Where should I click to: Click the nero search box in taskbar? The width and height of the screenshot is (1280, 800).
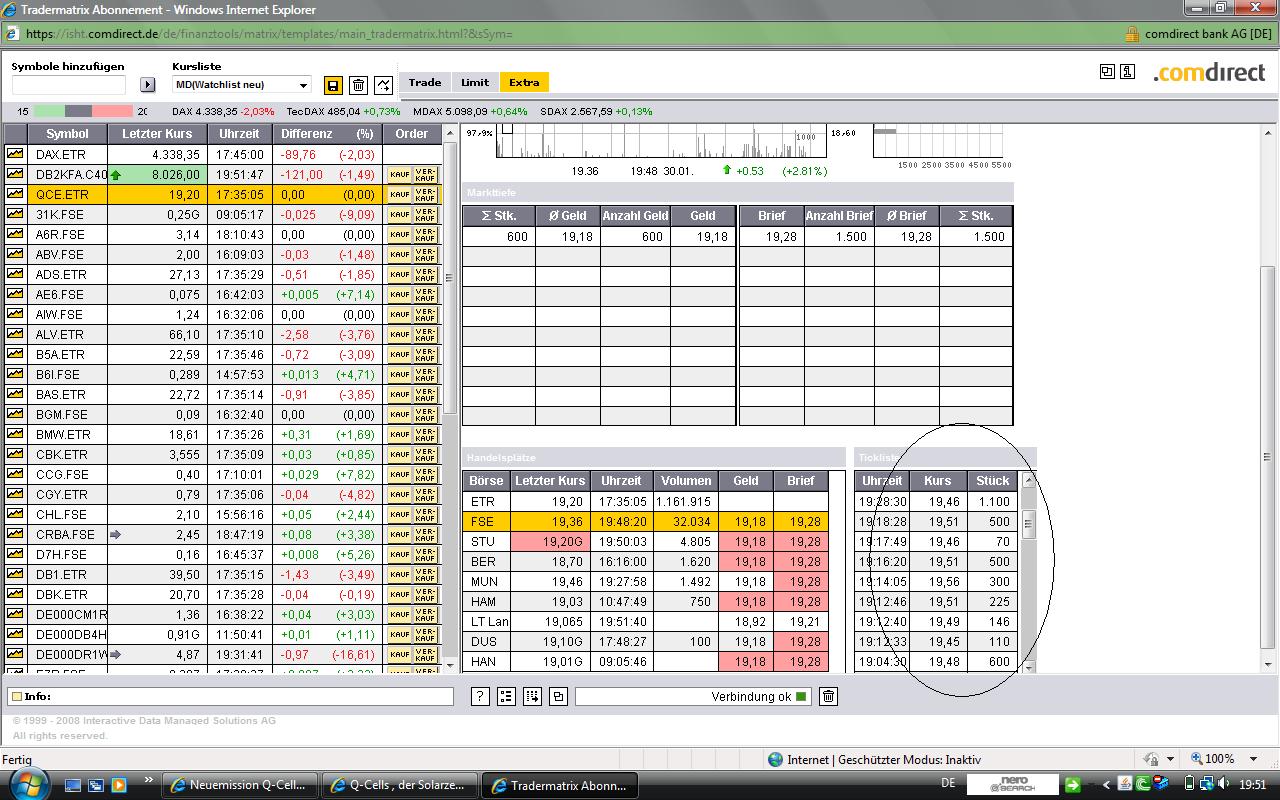click(x=1012, y=785)
